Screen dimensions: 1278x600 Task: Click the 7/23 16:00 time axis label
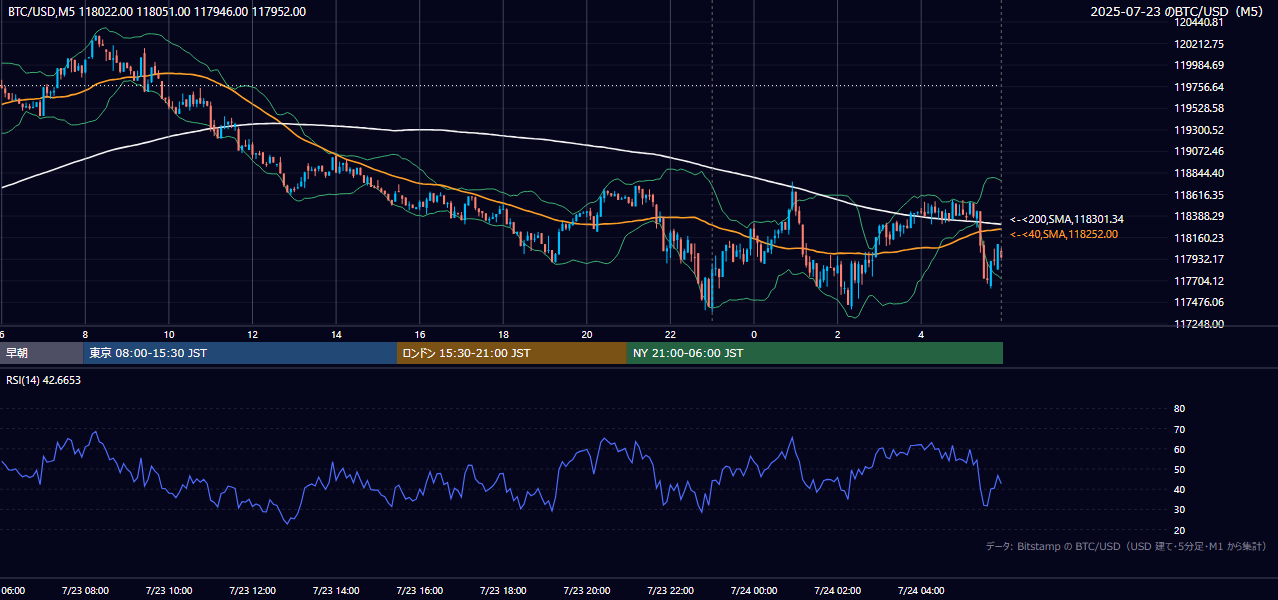click(x=420, y=591)
